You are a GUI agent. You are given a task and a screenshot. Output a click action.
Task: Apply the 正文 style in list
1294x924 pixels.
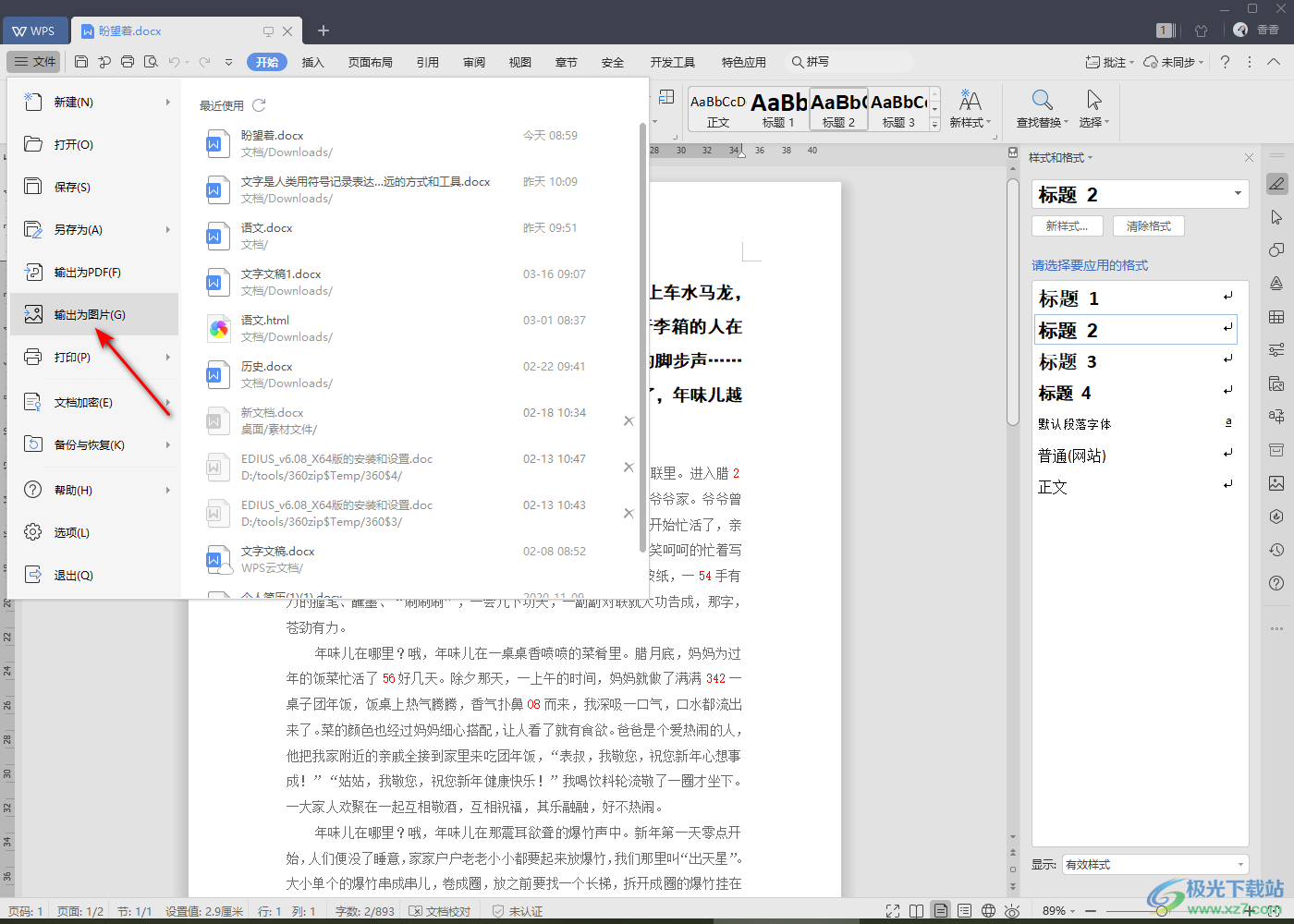click(x=1136, y=487)
